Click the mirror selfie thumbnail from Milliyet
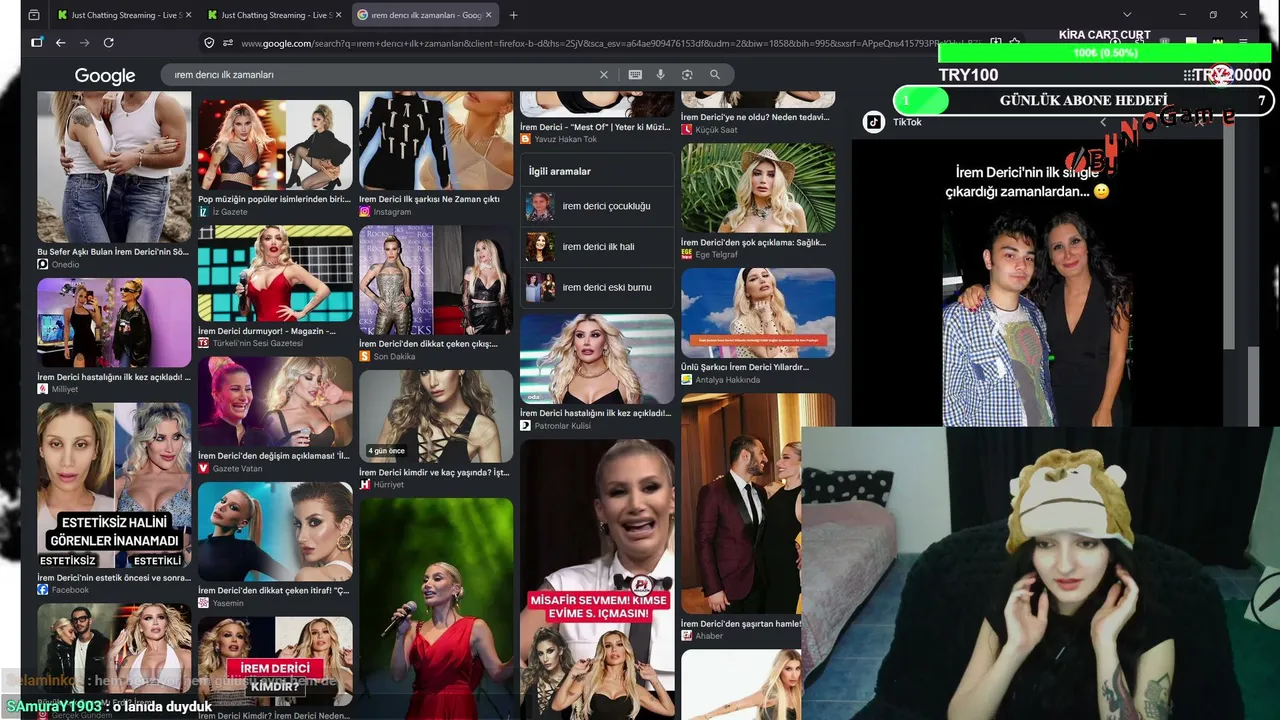This screenshot has height=720, width=1280. tap(114, 323)
